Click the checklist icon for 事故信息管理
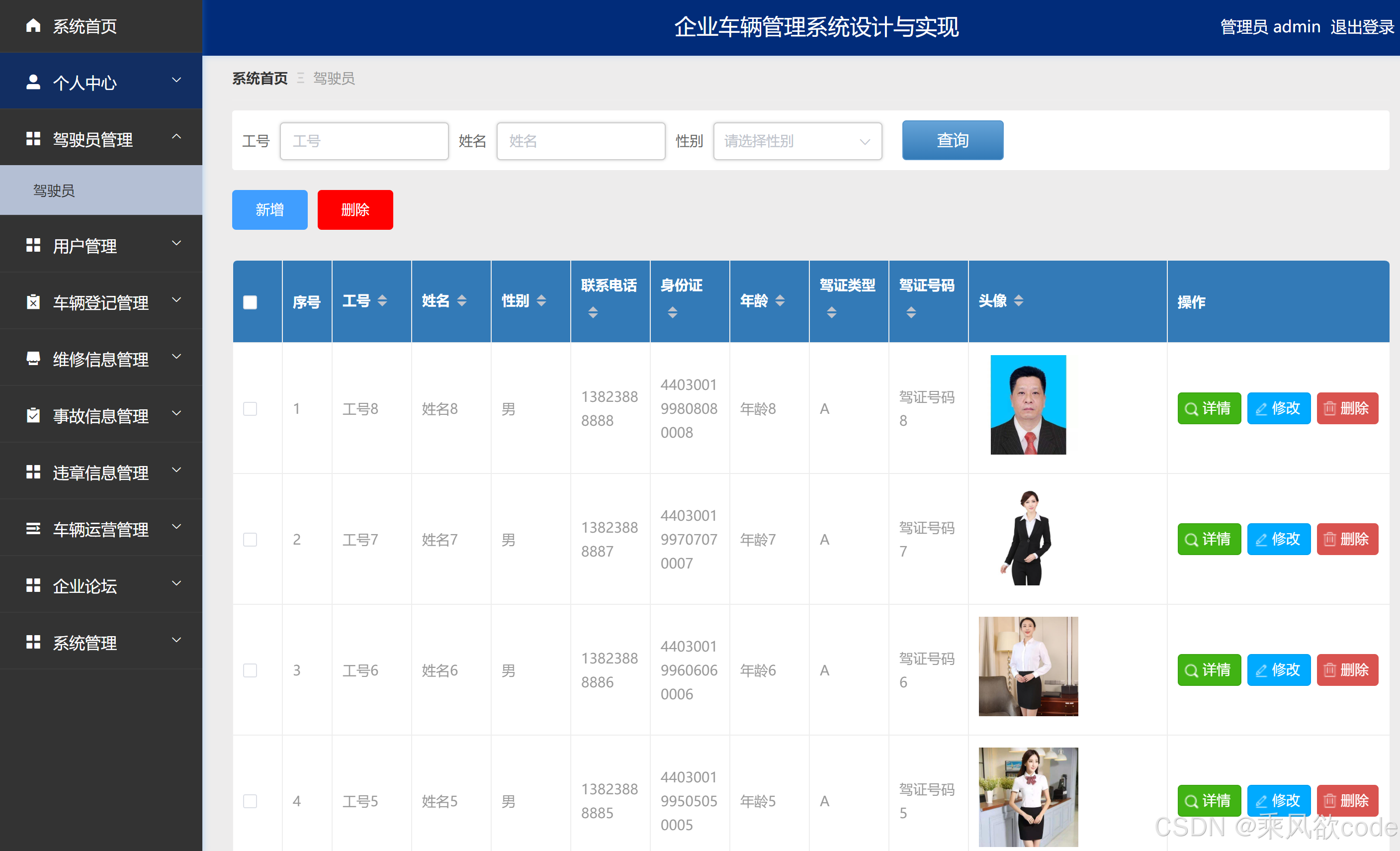The height and width of the screenshot is (851, 1400). point(33,415)
